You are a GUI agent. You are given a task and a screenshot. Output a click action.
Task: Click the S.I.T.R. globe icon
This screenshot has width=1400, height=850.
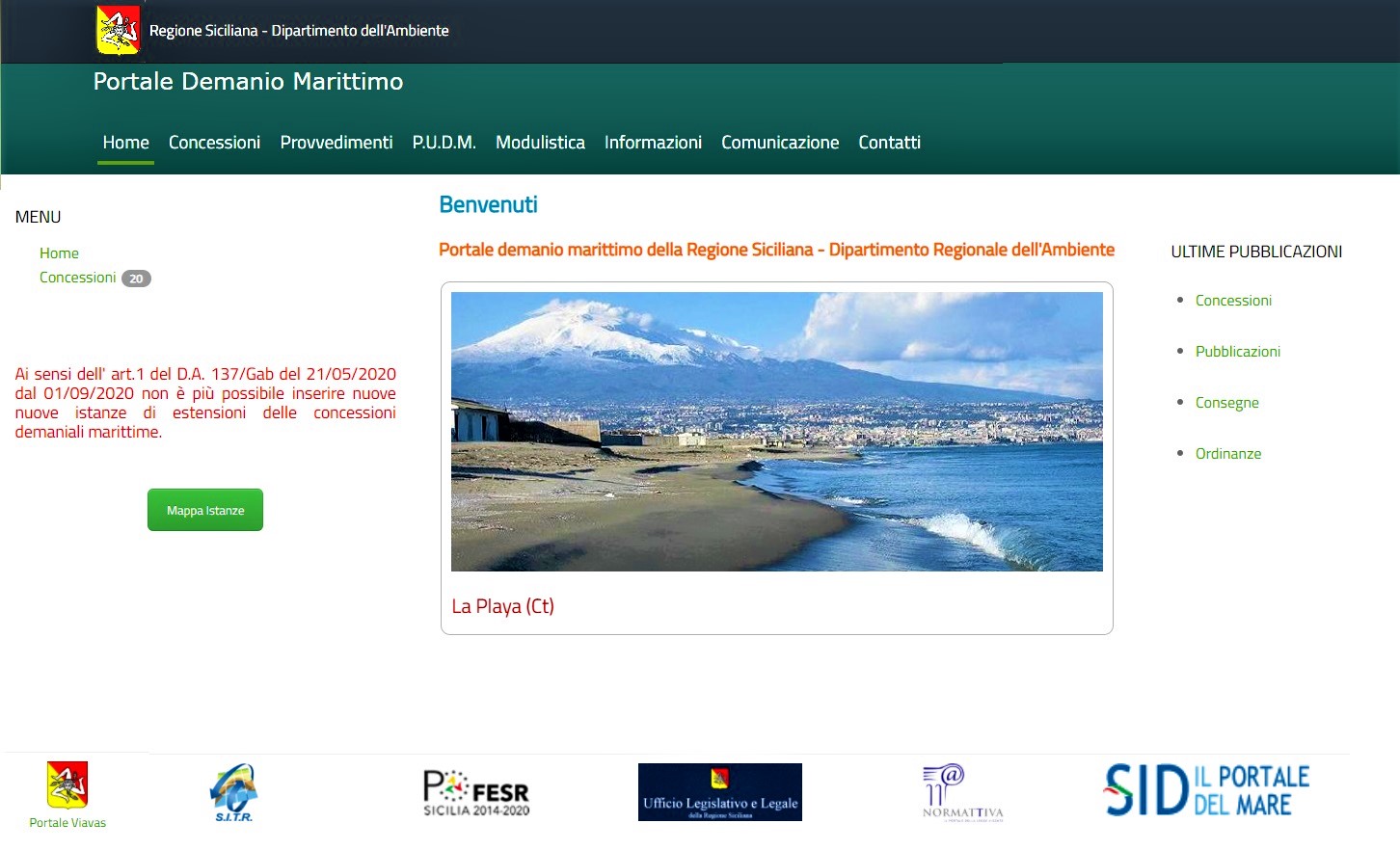click(x=234, y=792)
